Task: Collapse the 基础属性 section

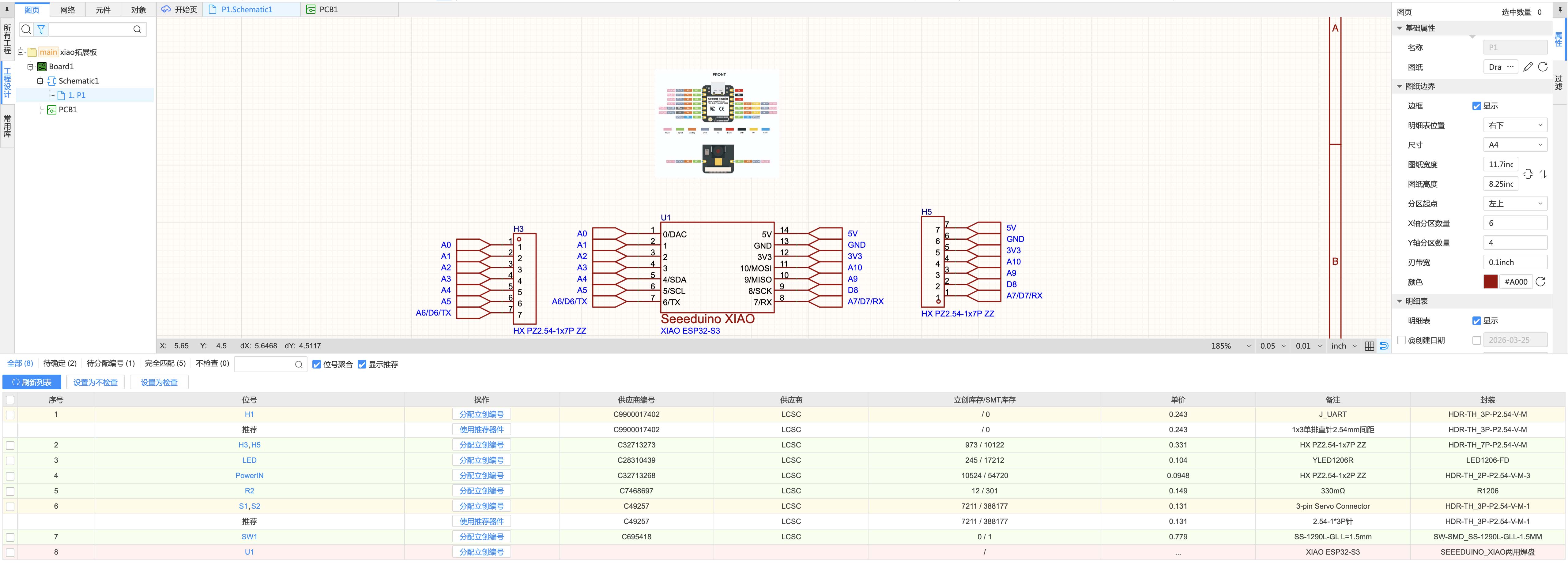Action: pos(1399,28)
